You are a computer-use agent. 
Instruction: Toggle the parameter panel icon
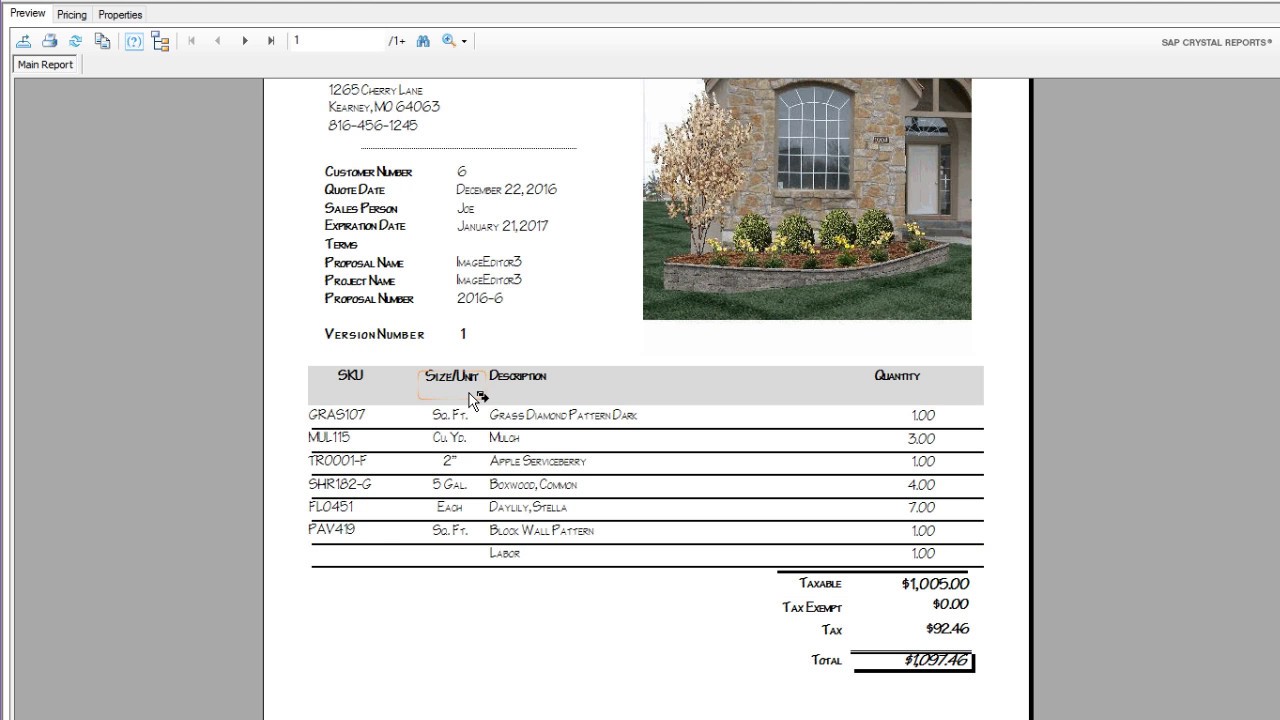coord(134,41)
